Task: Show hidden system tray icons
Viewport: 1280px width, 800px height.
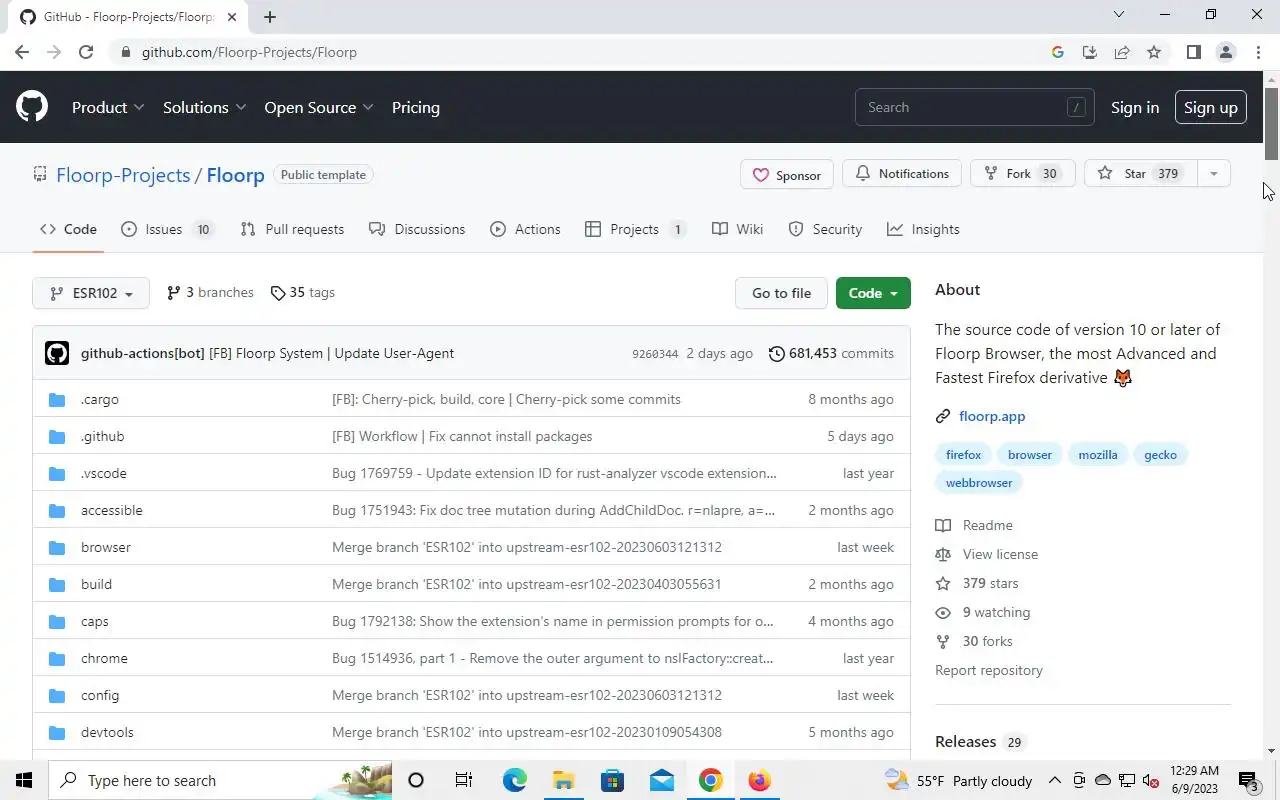Action: 1054,780
